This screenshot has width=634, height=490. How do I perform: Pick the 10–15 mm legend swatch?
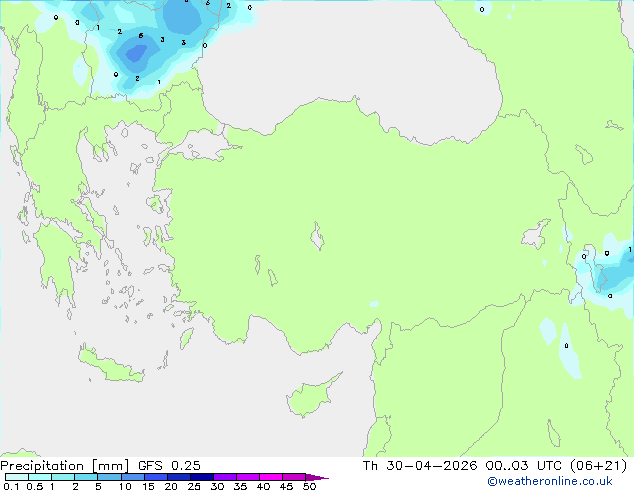click(133, 477)
